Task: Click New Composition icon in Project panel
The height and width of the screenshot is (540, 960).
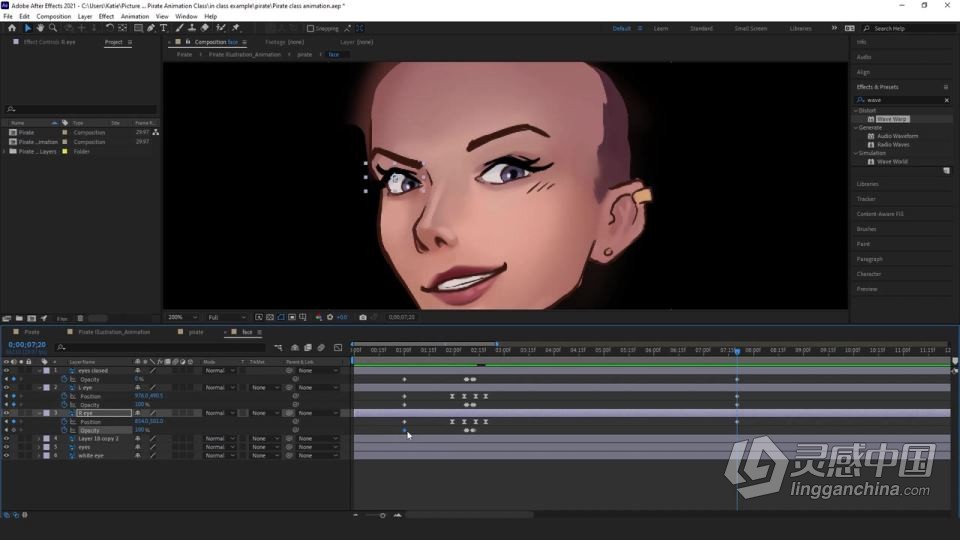Action: click(x=32, y=318)
